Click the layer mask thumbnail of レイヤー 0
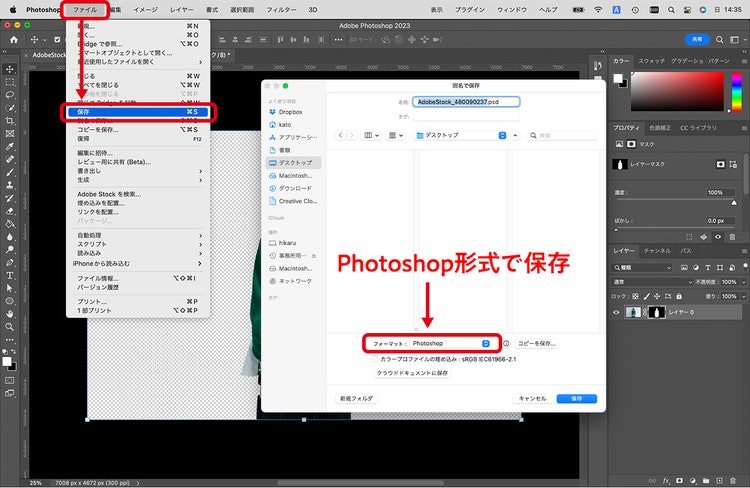This screenshot has height=488, width=750. 656,312
